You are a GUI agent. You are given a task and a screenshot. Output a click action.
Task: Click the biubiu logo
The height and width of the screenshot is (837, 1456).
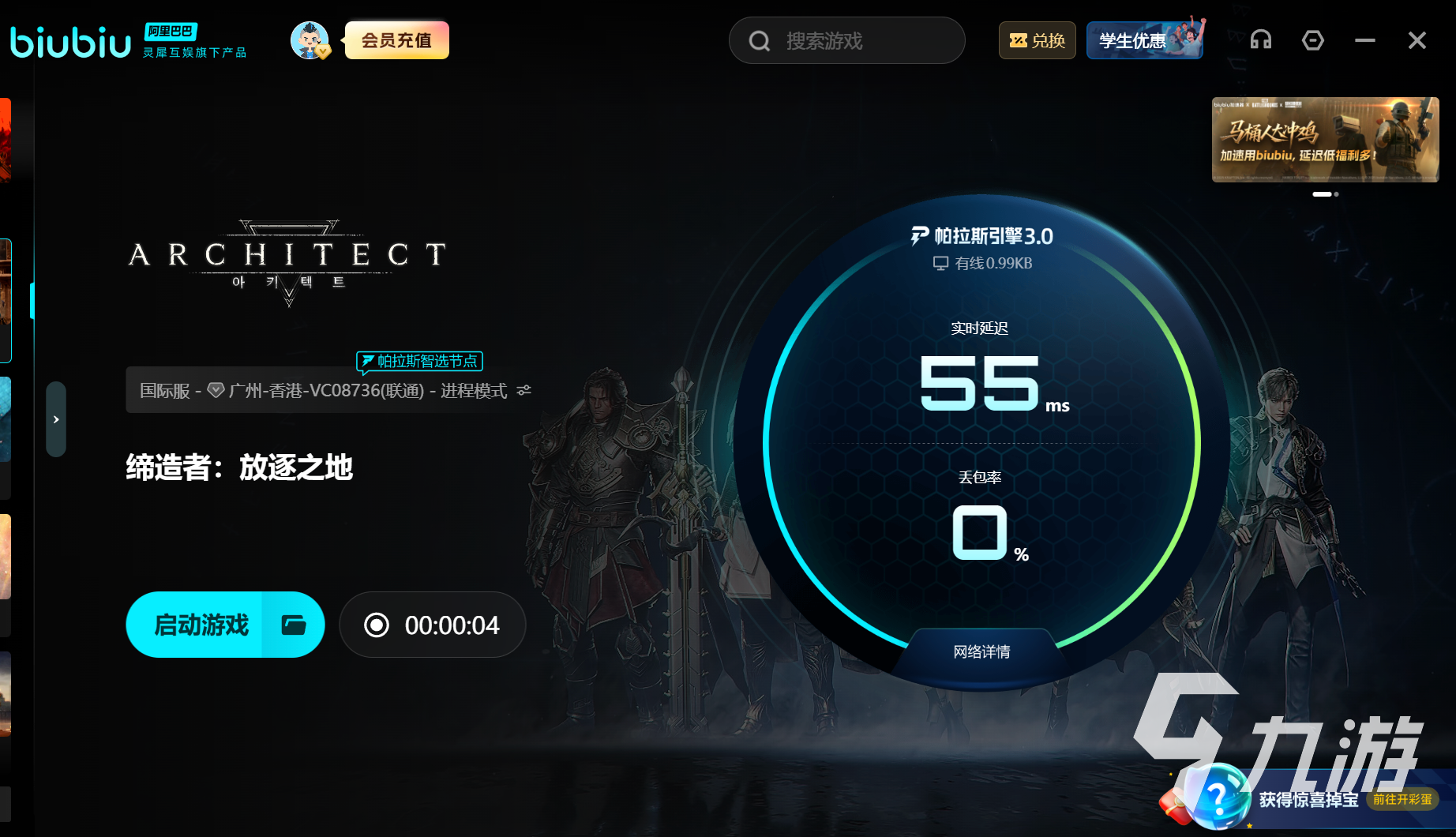click(x=70, y=41)
